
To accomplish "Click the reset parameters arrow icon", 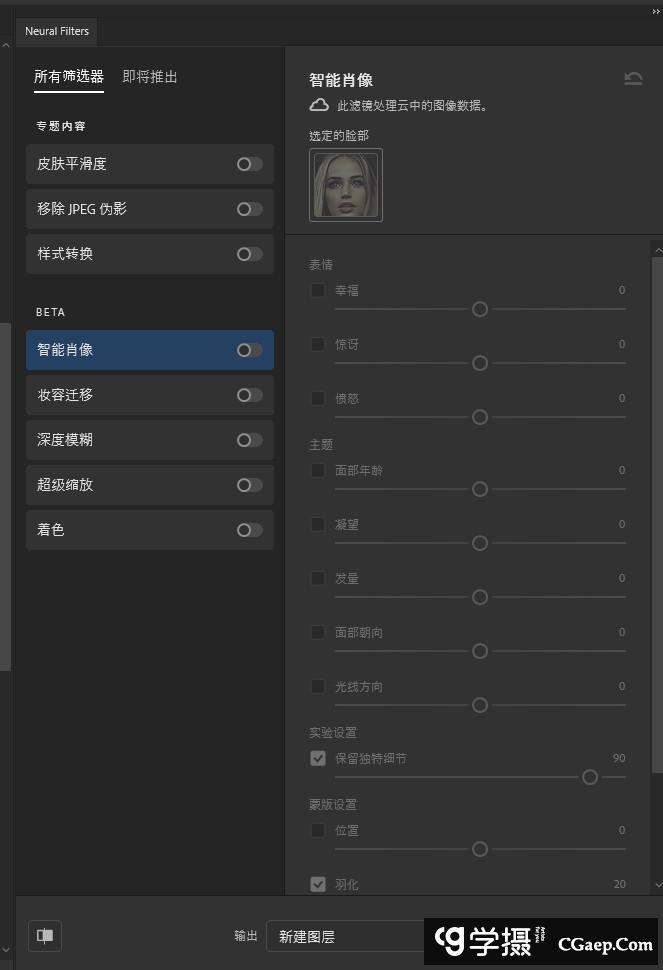I will point(633,79).
